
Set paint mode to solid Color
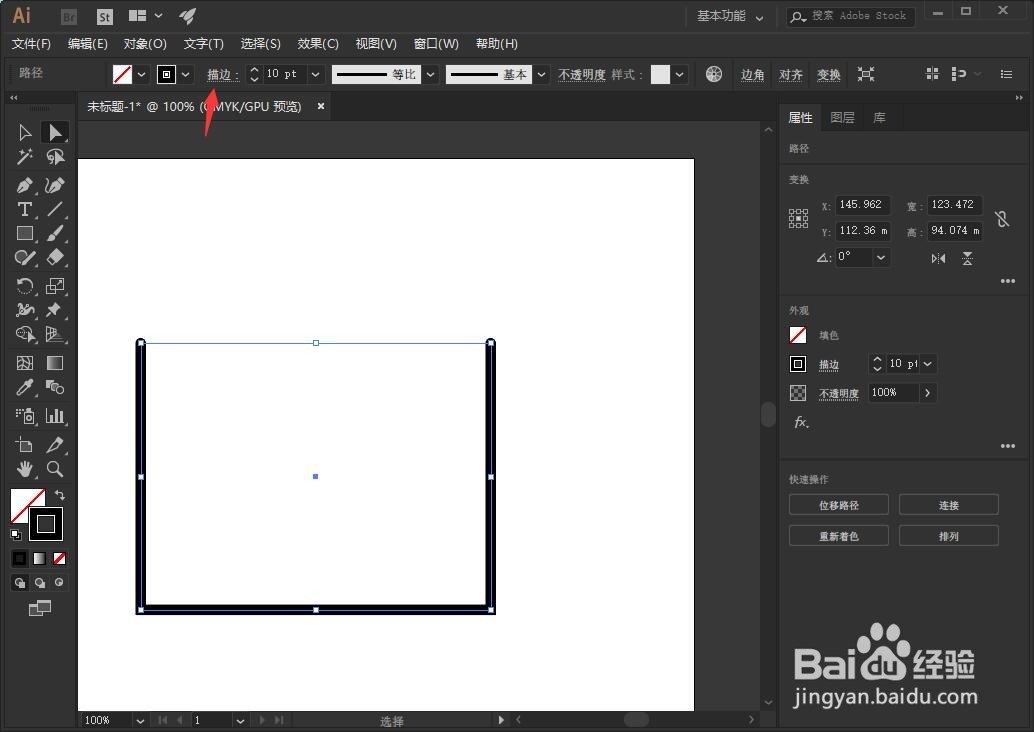[20, 559]
